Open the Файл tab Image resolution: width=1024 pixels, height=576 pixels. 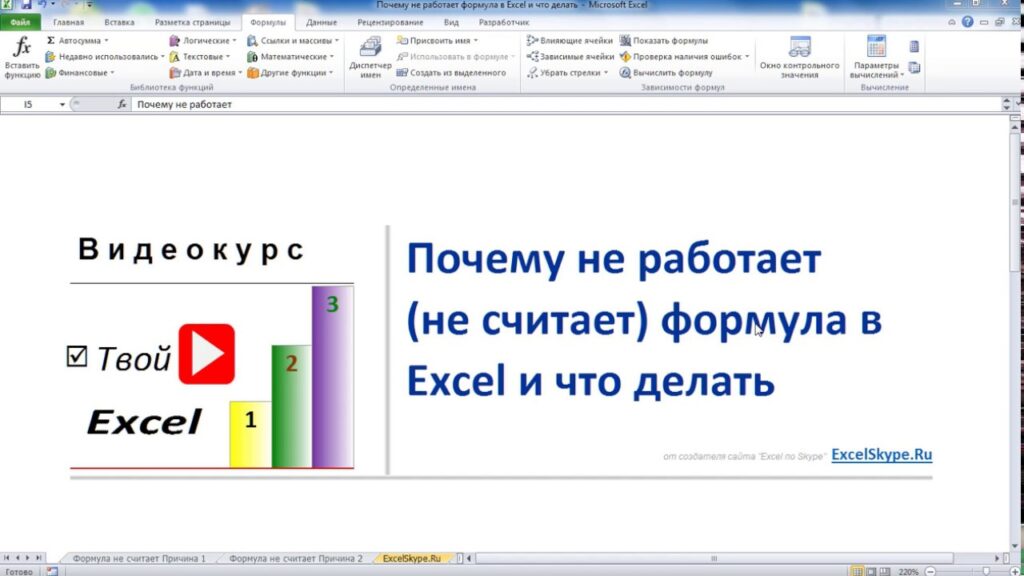pyautogui.click(x=20, y=22)
